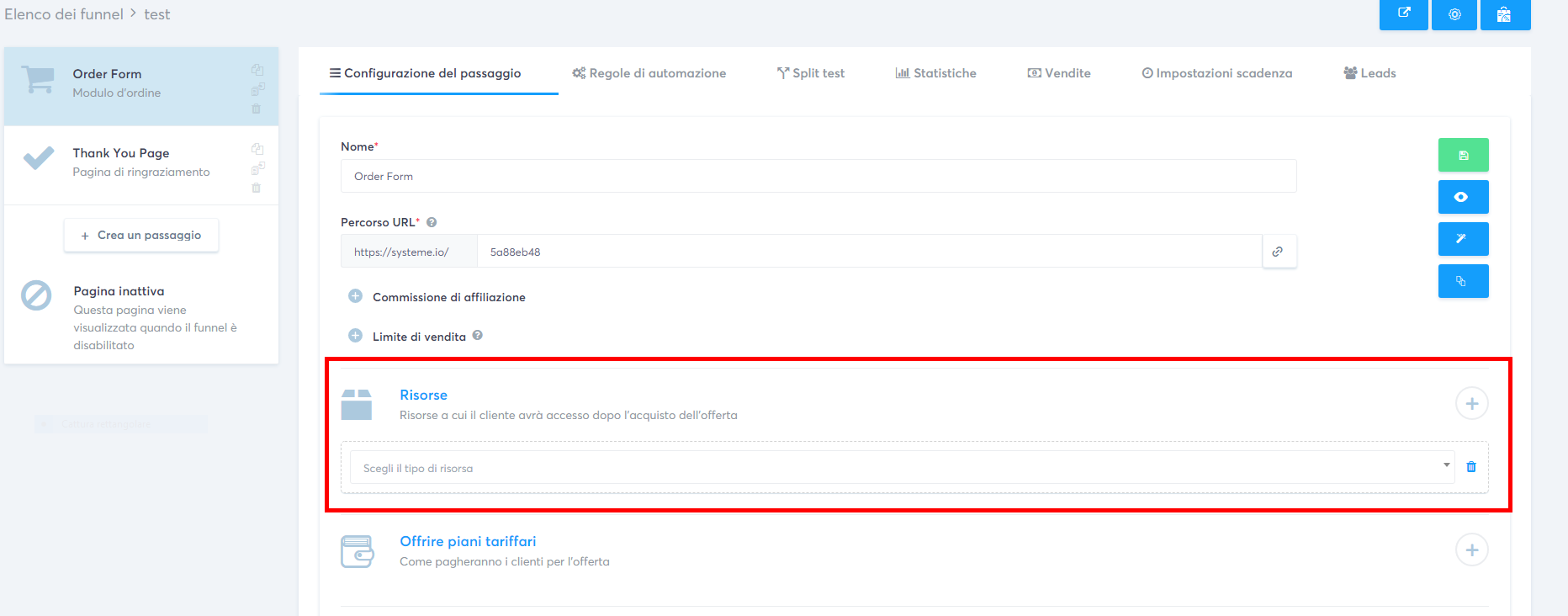This screenshot has height=616, width=1568.
Task: Open the Split test tab
Action: [811, 73]
